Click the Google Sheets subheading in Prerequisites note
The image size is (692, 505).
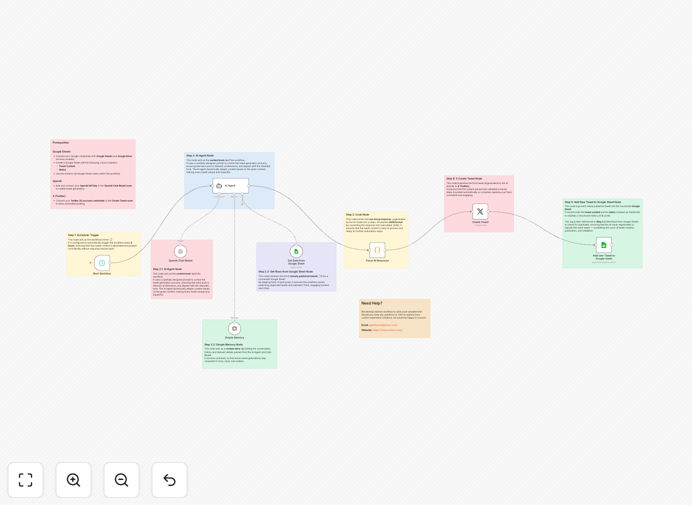click(61, 151)
